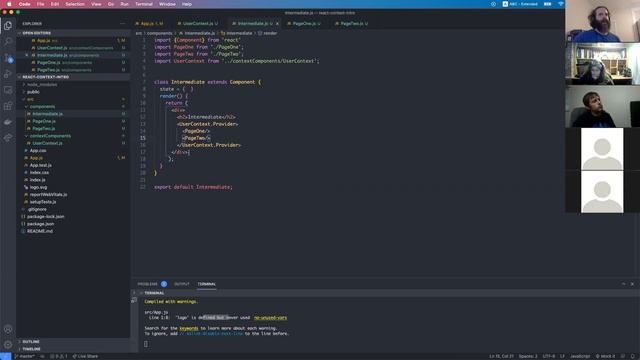Image resolution: width=640 pixels, height=360 pixels.
Task: Change the JavaScript language mode
Action: point(580,356)
